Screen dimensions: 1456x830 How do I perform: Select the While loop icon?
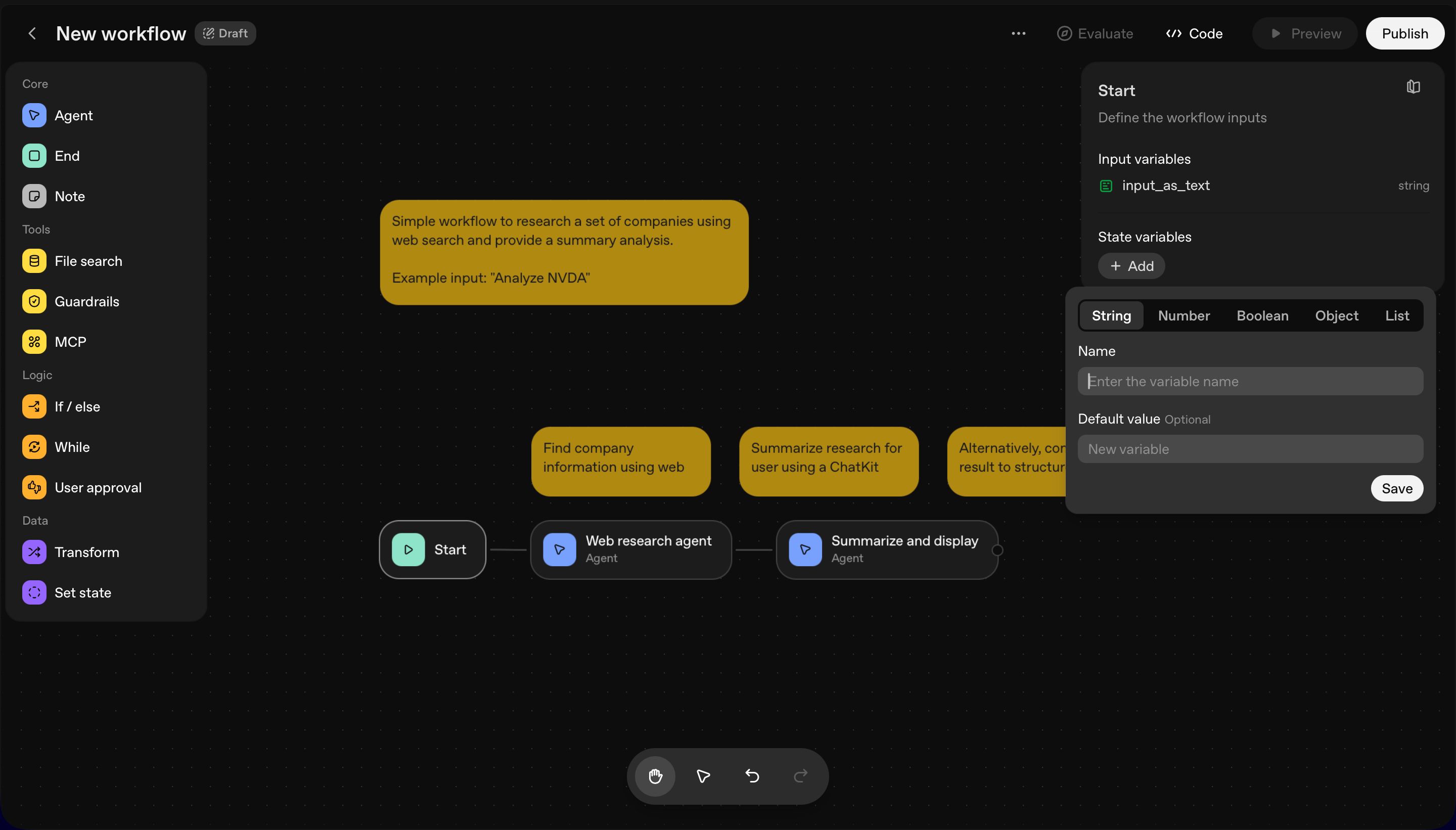(x=34, y=447)
